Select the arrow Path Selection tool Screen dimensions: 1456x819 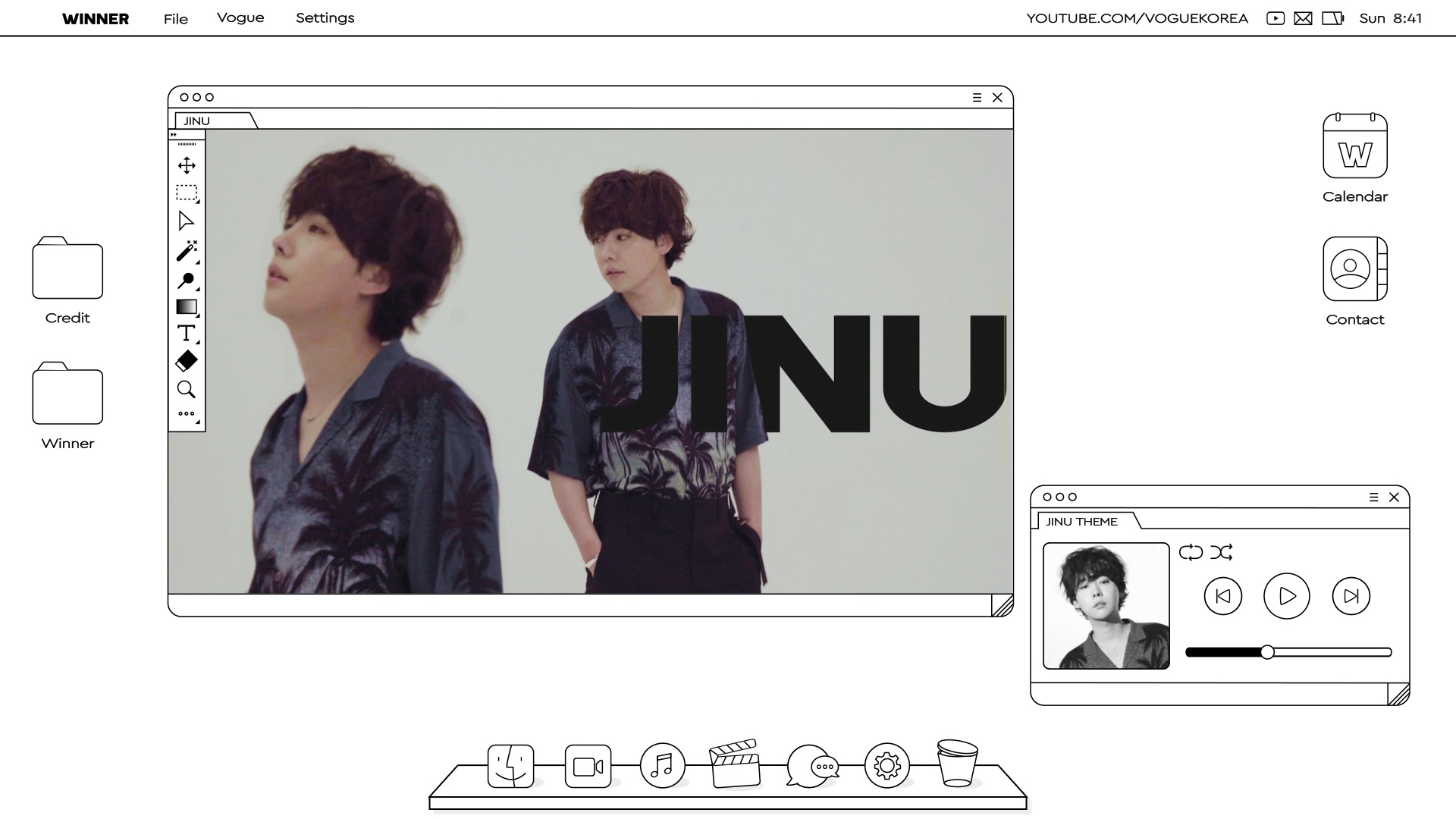tap(187, 221)
